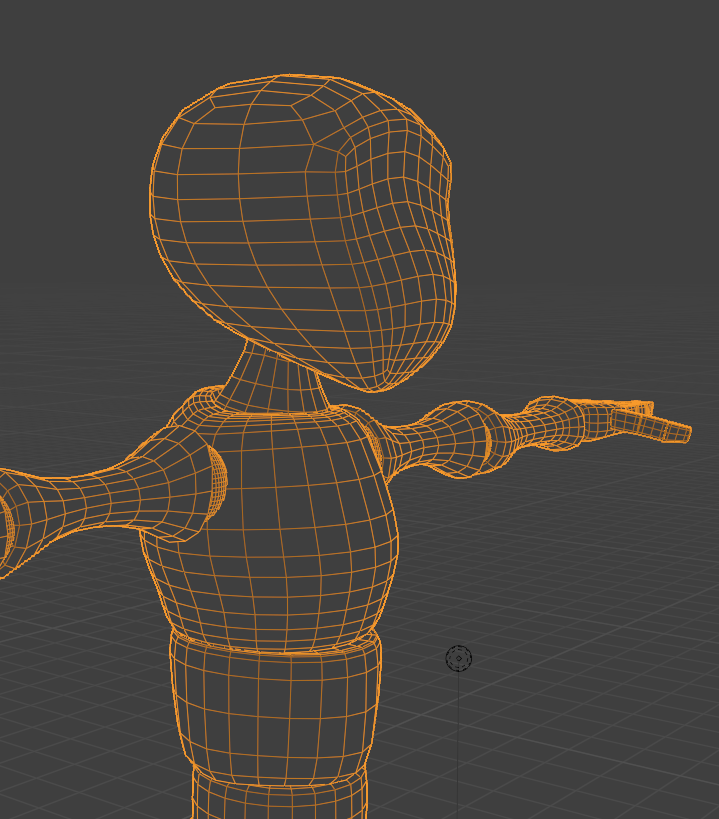The image size is (719, 819).
Task: Select the character's large head mesh
Action: pos(300,220)
